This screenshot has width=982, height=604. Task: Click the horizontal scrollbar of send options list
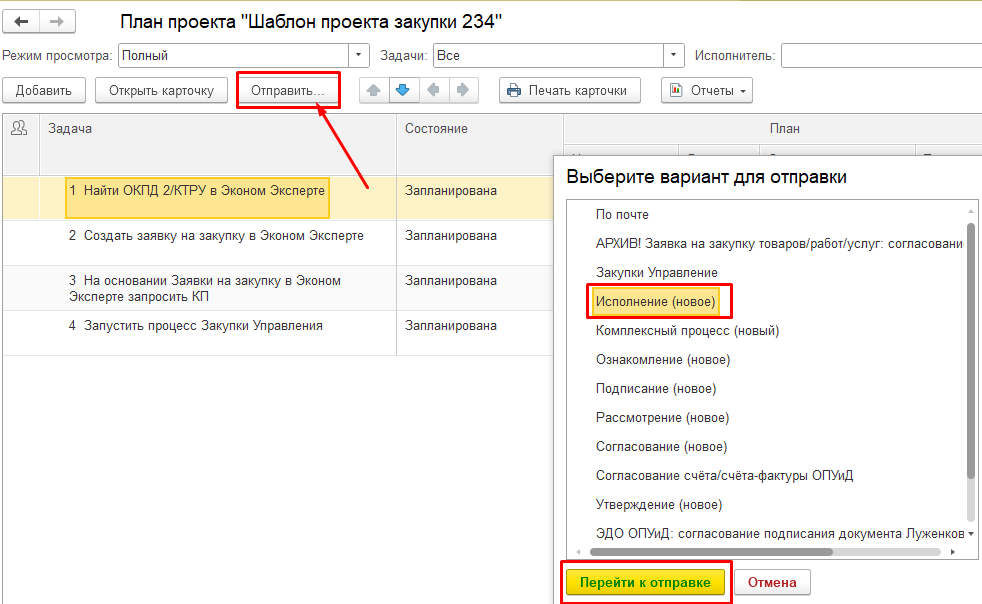(711, 552)
